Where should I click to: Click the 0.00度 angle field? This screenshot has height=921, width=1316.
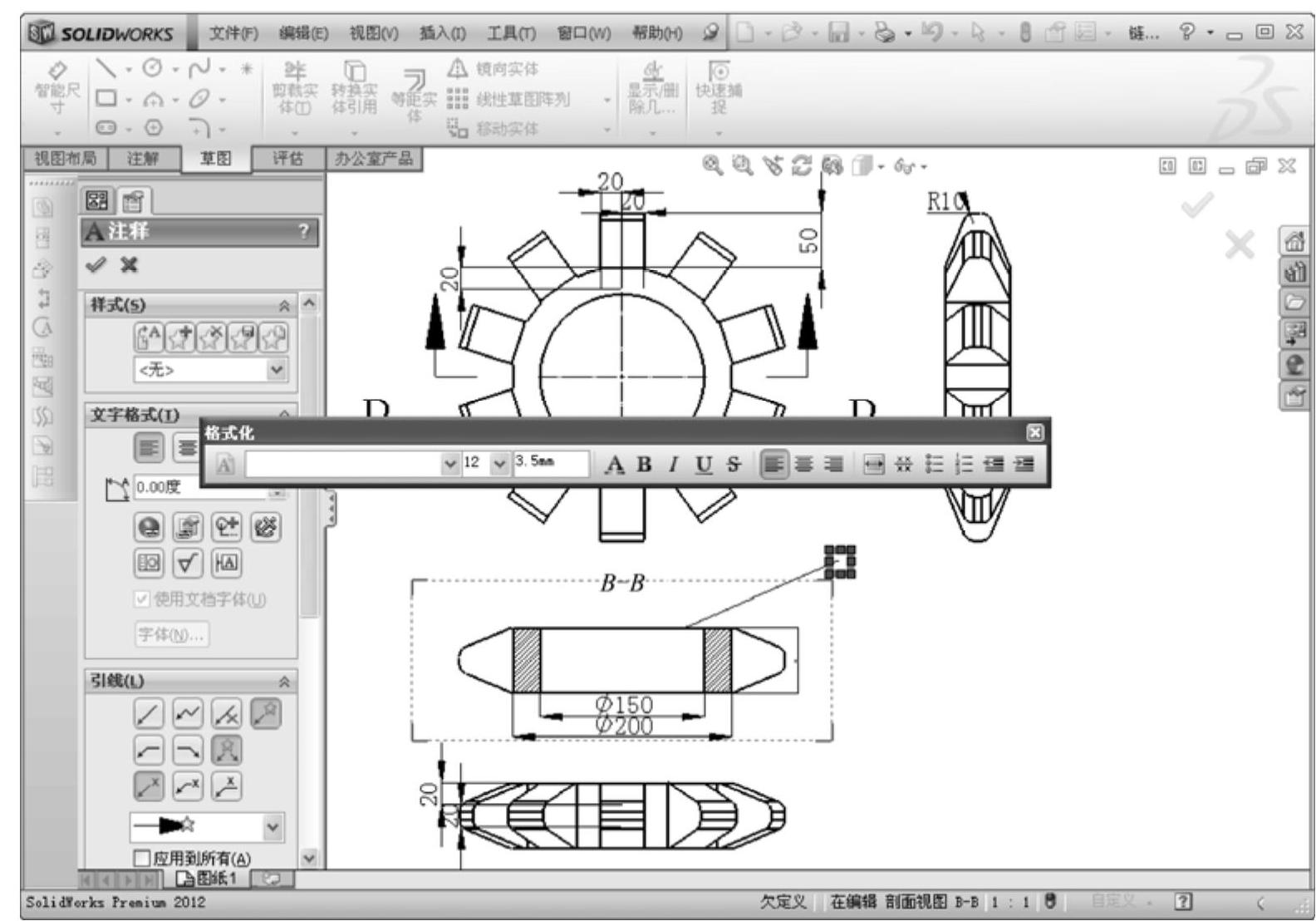click(x=200, y=488)
